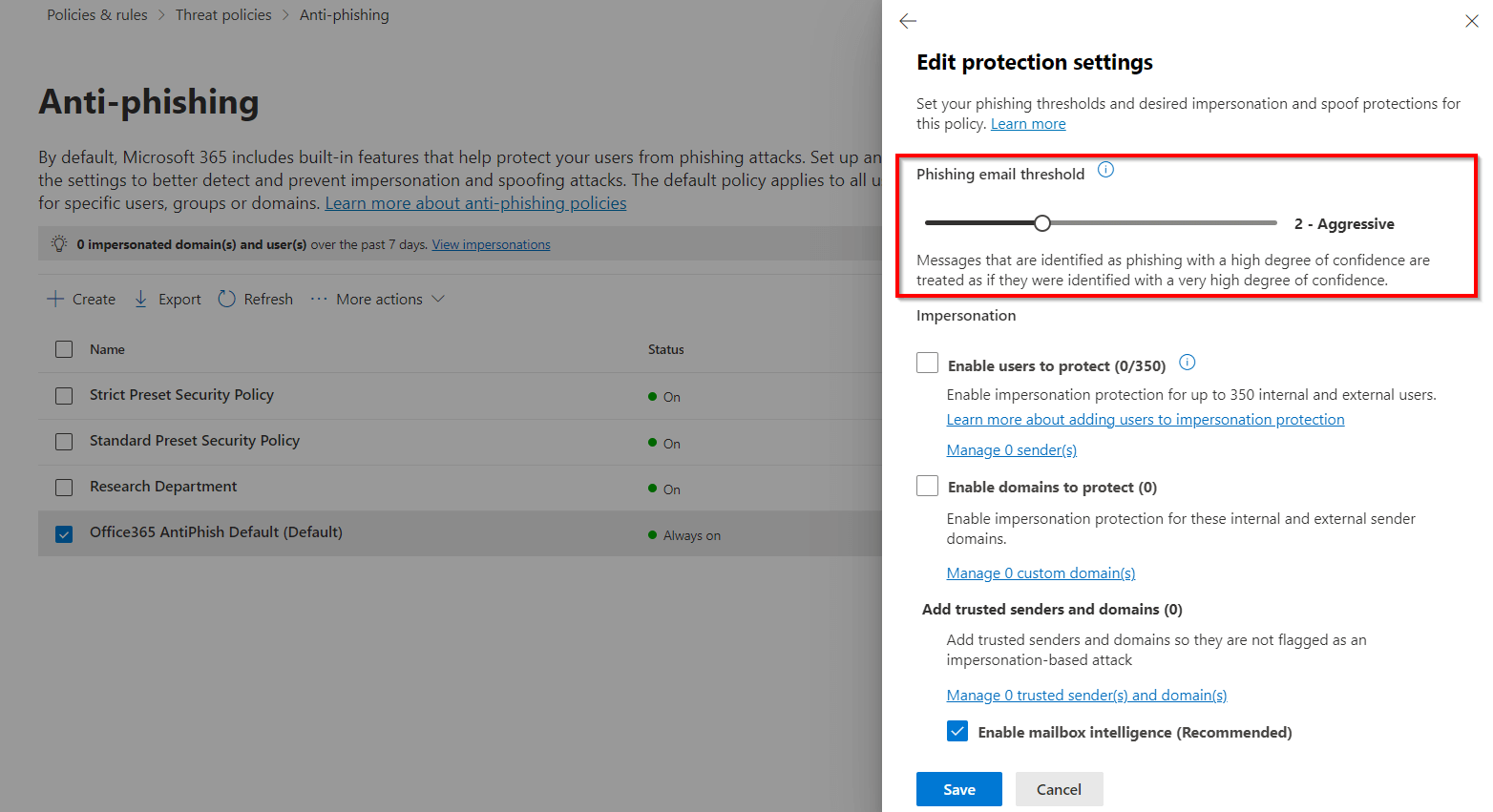Select the header checkbox to select all policies
Image resolution: width=1493 pixels, height=812 pixels.
(63, 349)
